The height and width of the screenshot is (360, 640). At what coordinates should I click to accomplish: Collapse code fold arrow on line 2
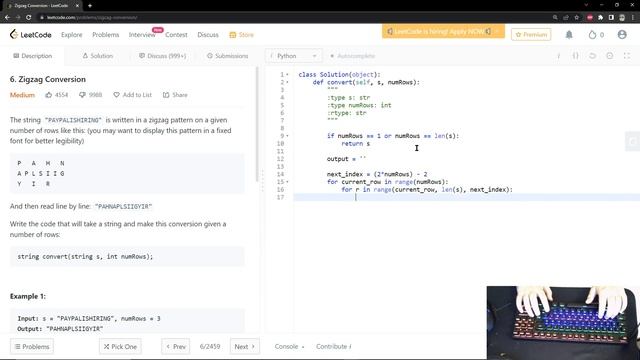click(x=287, y=82)
